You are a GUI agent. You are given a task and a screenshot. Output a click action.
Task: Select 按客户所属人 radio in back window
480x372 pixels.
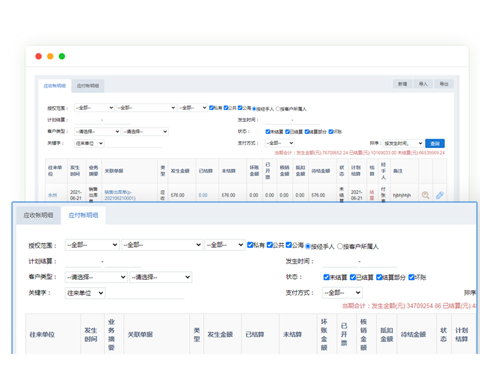click(x=278, y=109)
